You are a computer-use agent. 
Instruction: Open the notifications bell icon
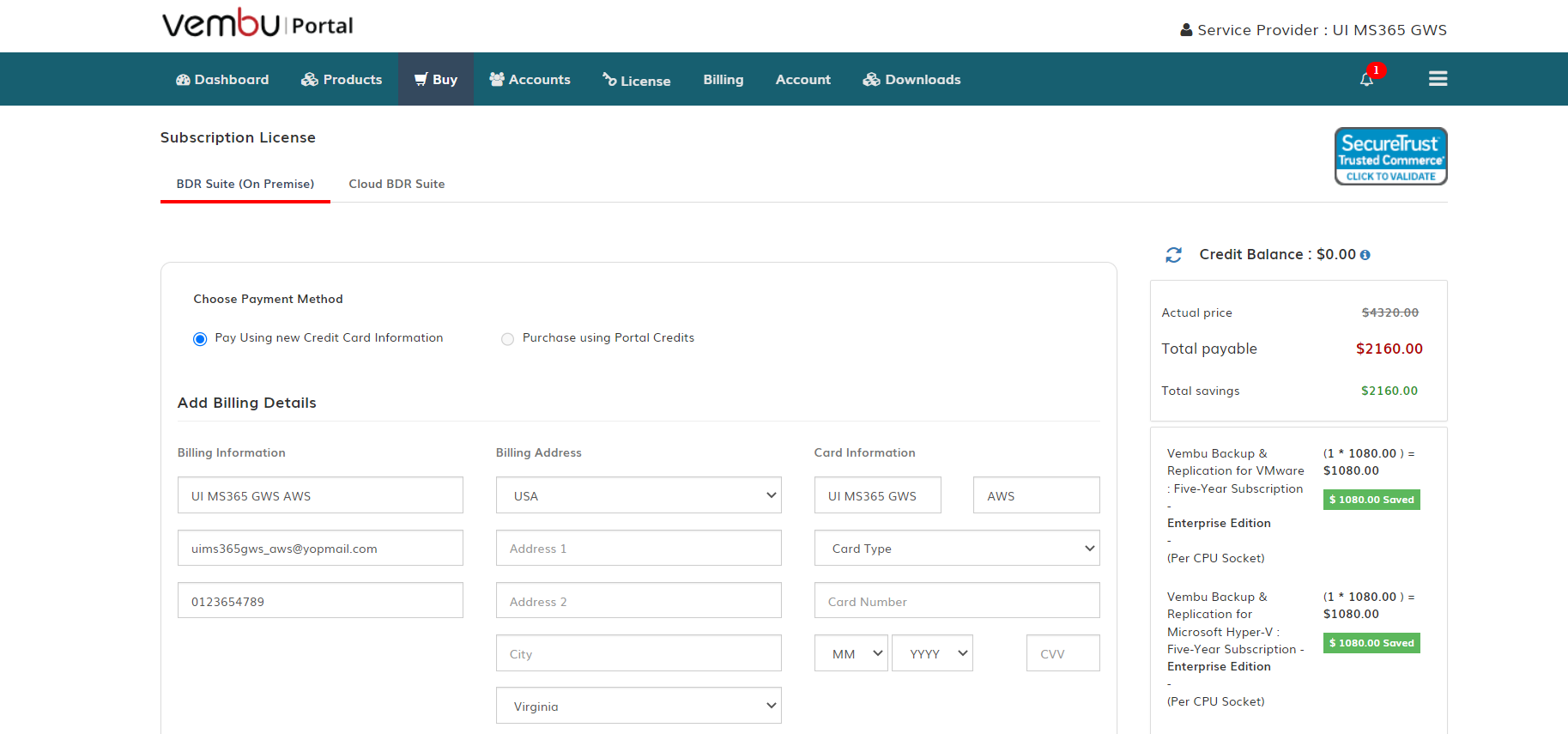[1366, 79]
